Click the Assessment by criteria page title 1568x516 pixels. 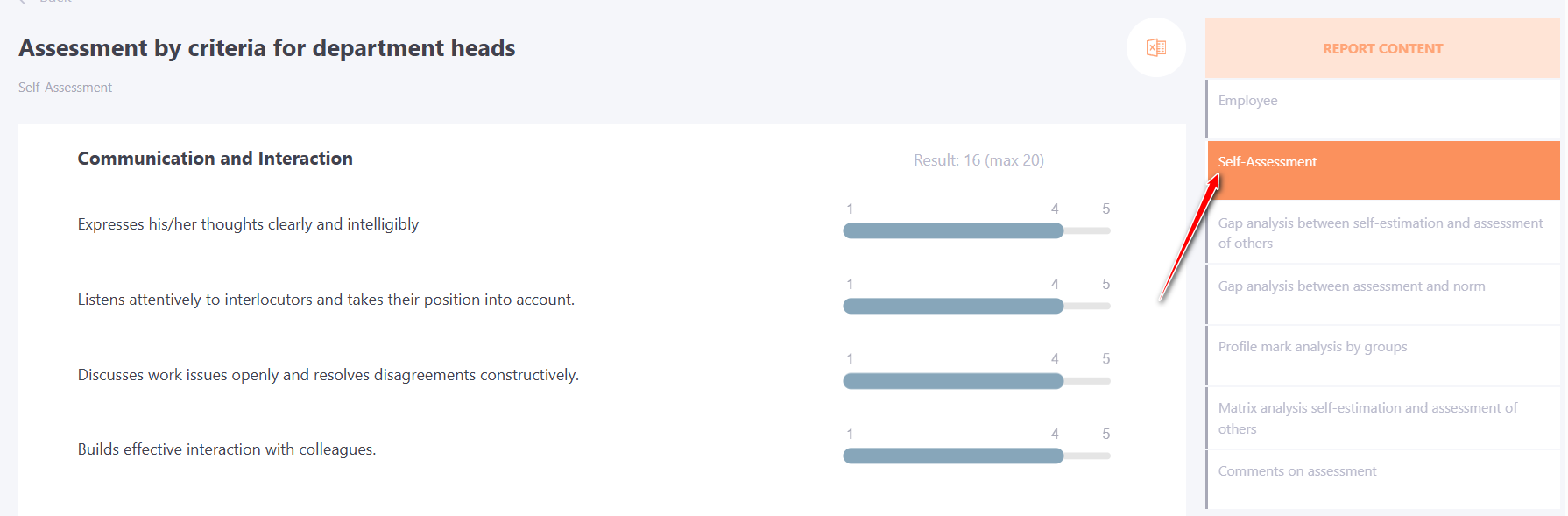(267, 48)
